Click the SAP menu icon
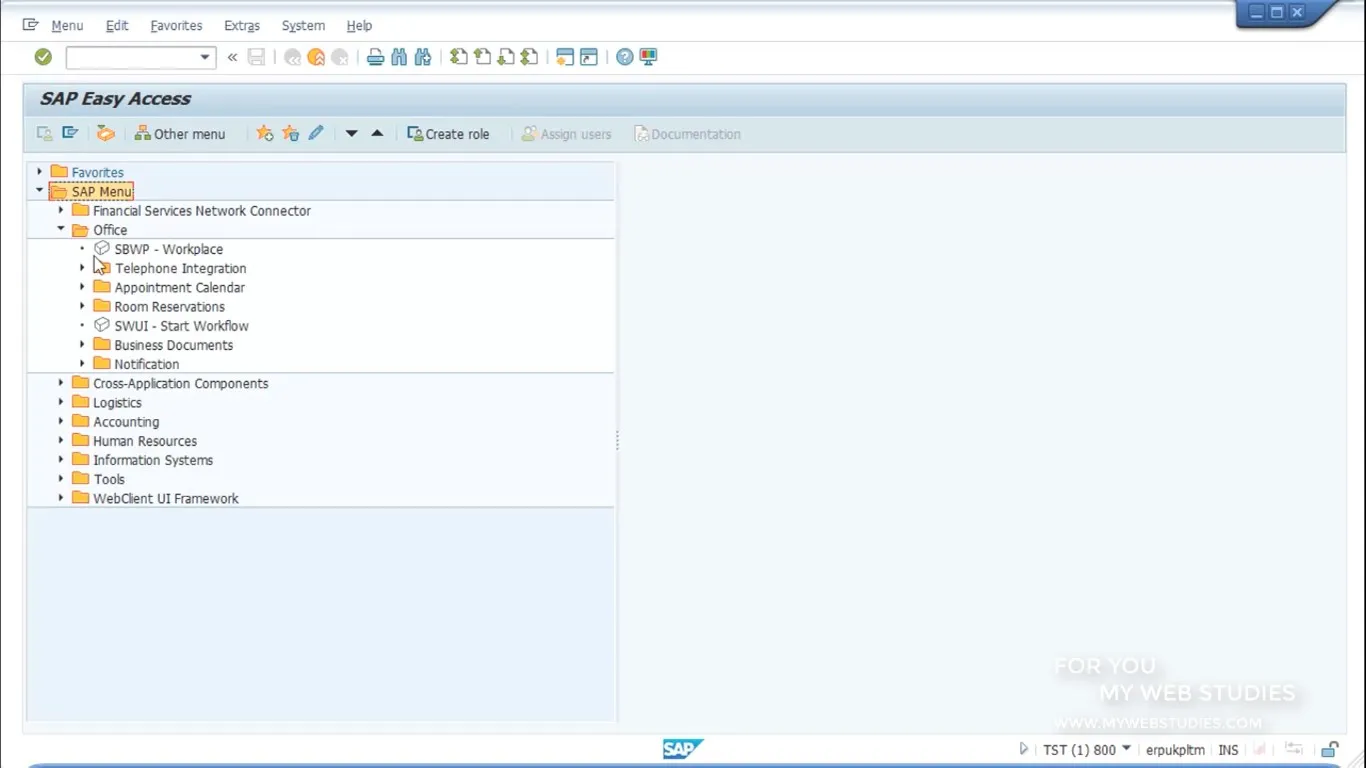The image size is (1366, 768). [x=70, y=133]
